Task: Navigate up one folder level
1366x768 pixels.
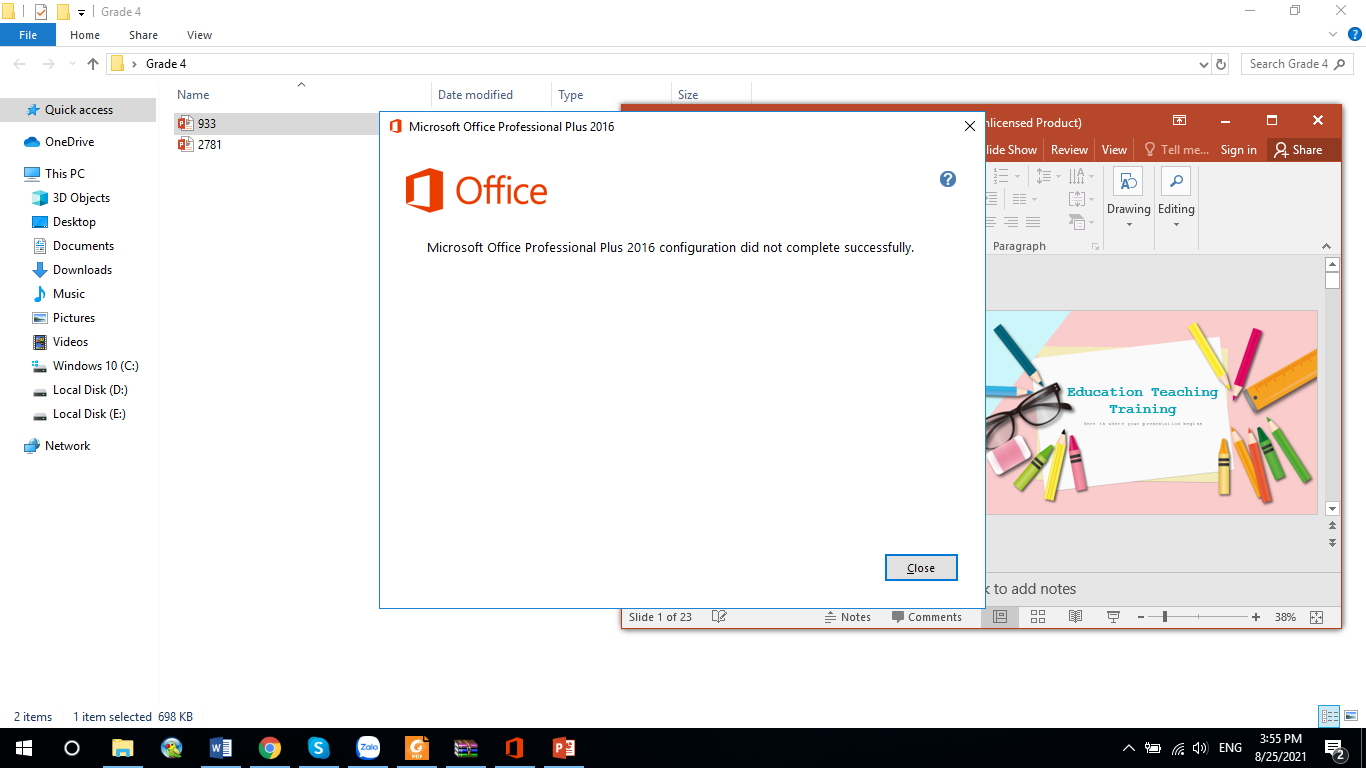Action: [93, 64]
